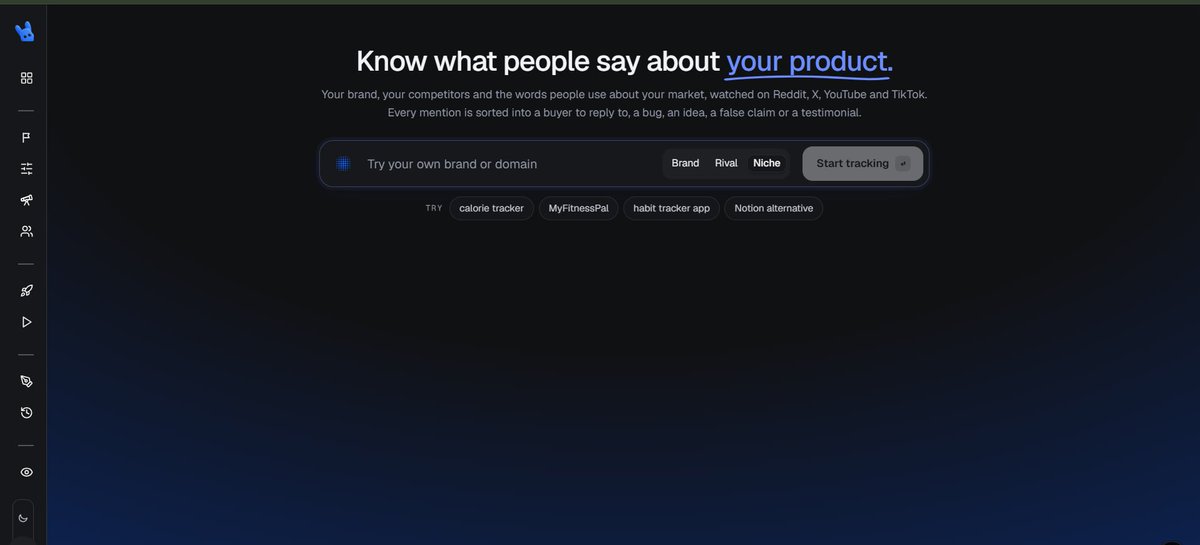The image size is (1200, 545).
Task: Try the 'calorie tracker' suggestion chip
Action: [491, 208]
